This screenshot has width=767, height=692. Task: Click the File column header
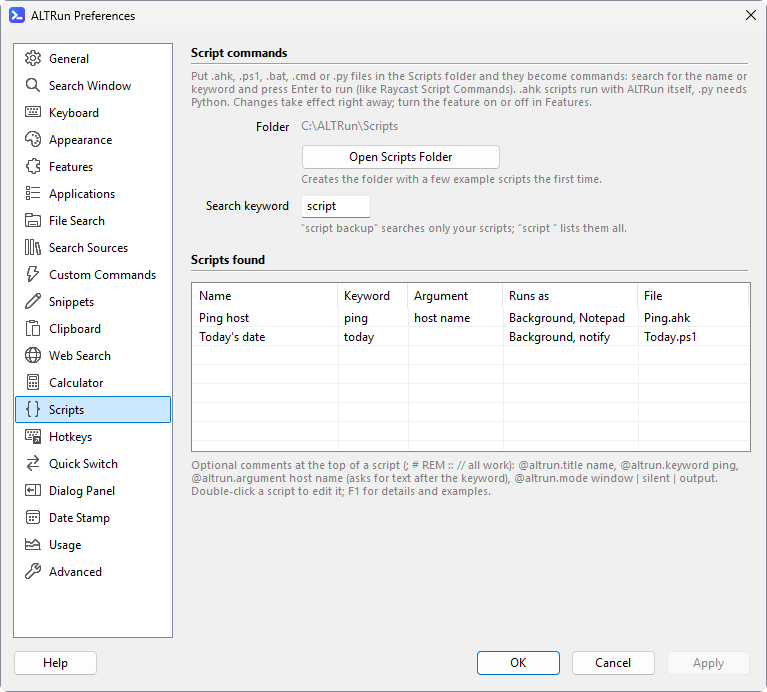[693, 295]
